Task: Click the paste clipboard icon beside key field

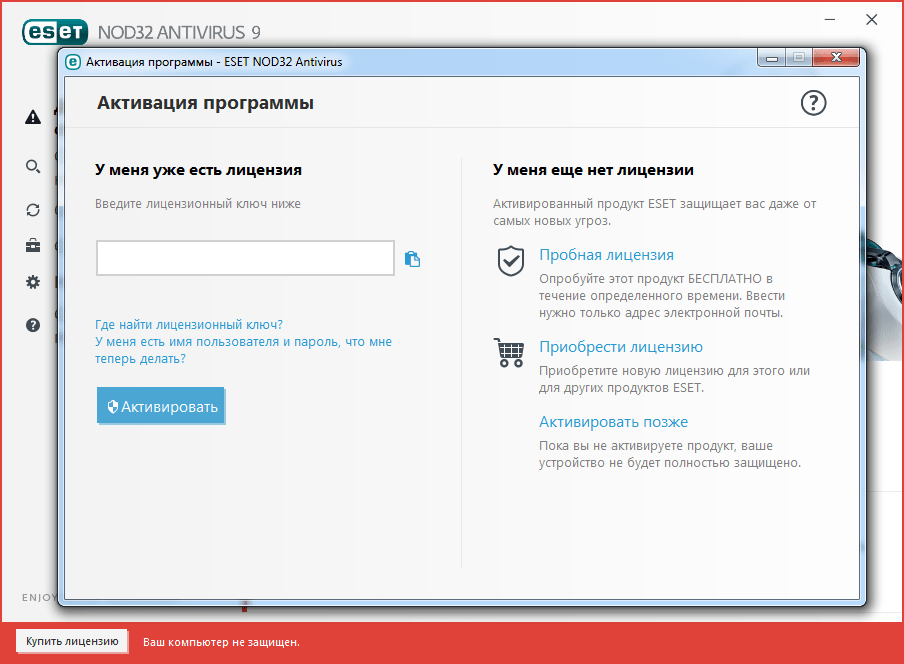Action: [412, 259]
